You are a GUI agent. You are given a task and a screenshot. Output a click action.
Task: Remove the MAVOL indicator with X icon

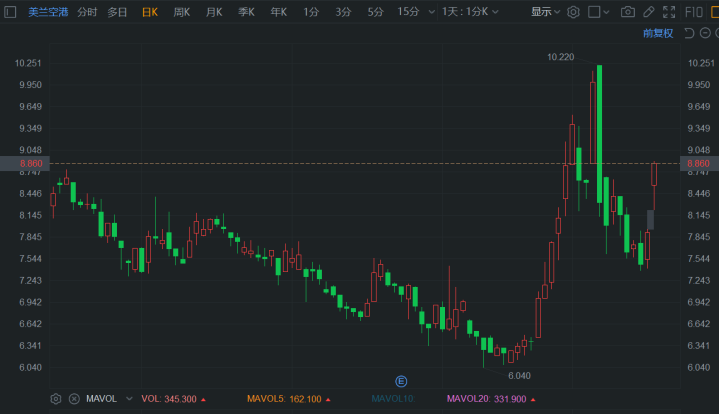[x=73, y=398]
